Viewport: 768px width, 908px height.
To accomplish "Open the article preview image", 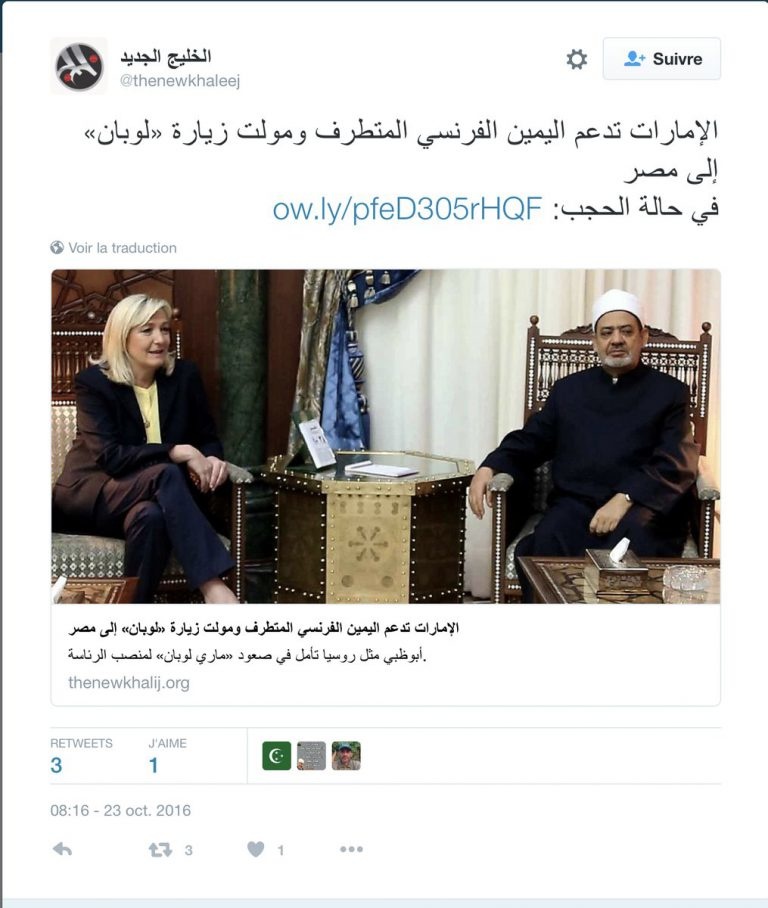I will coord(386,437).
